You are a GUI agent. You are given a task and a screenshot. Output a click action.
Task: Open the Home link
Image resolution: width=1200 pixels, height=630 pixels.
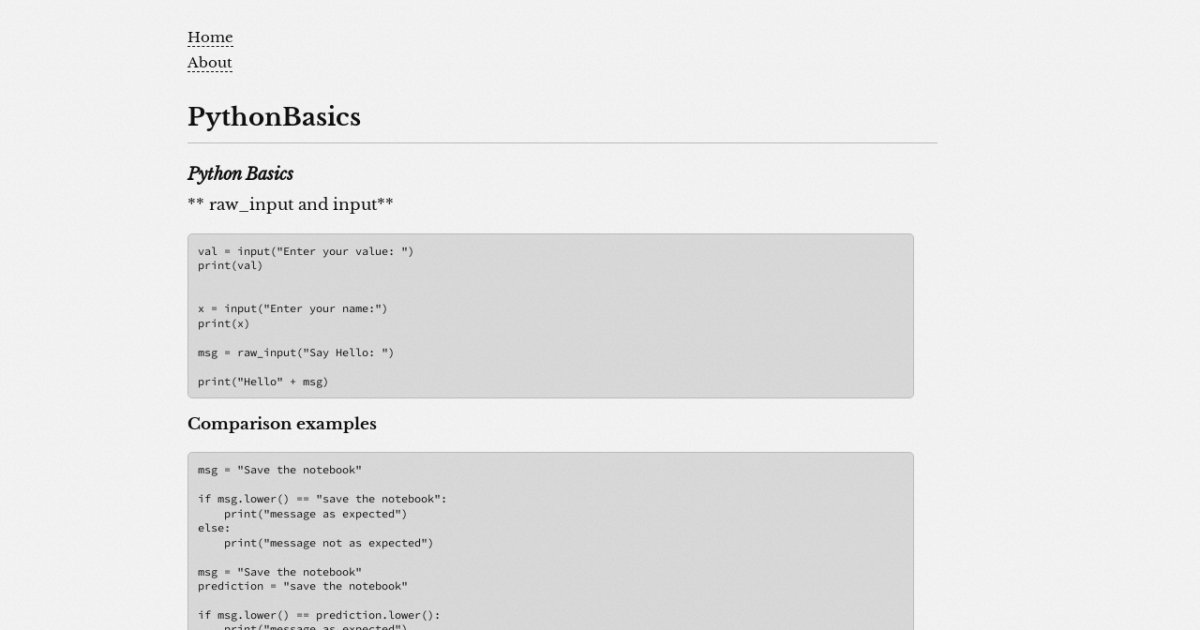[210, 38]
